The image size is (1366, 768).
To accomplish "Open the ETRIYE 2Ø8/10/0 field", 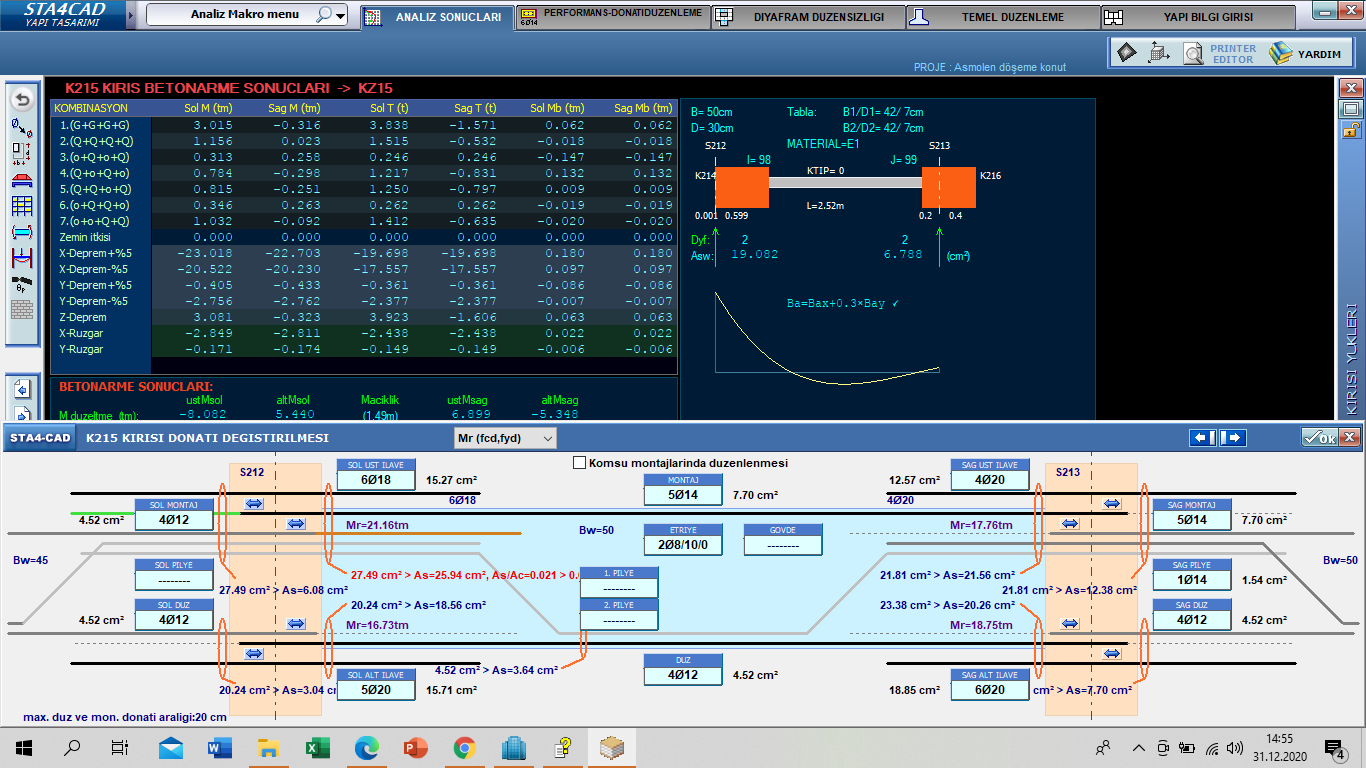I will point(682,545).
